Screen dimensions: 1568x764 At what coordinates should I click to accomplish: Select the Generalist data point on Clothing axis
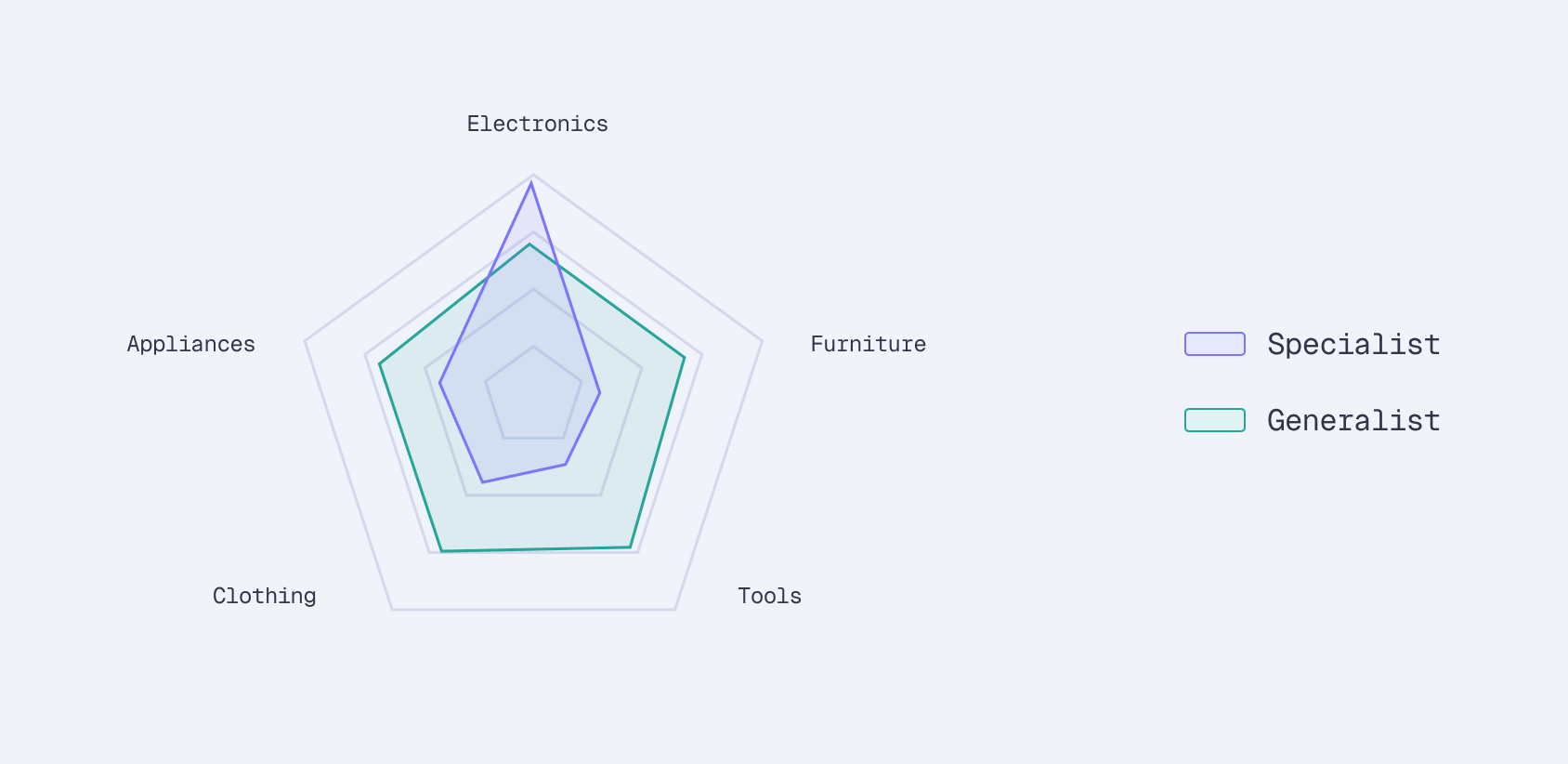coord(441,551)
